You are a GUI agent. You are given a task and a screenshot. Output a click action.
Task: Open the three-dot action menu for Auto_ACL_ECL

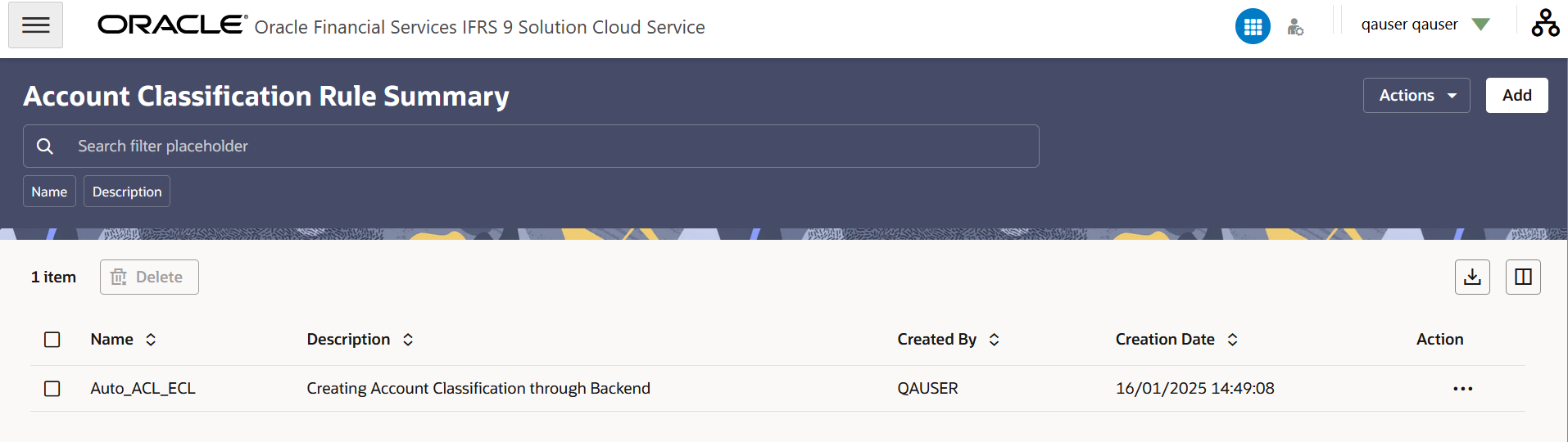tap(1462, 389)
